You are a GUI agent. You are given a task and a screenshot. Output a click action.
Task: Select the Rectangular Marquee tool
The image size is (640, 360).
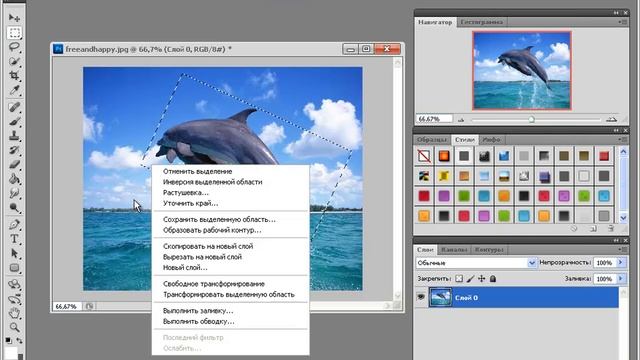tap(14, 33)
